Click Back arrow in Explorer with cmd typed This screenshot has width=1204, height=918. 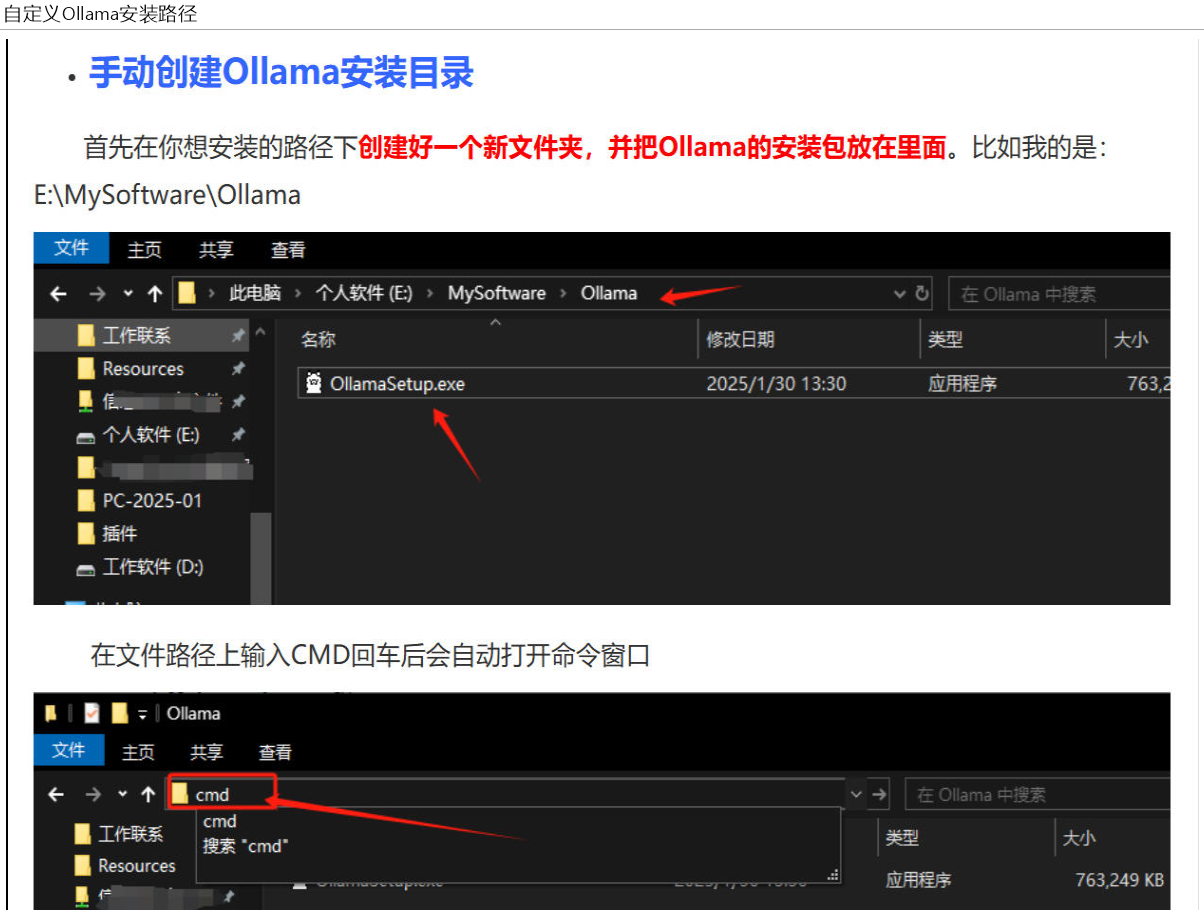tap(56, 794)
